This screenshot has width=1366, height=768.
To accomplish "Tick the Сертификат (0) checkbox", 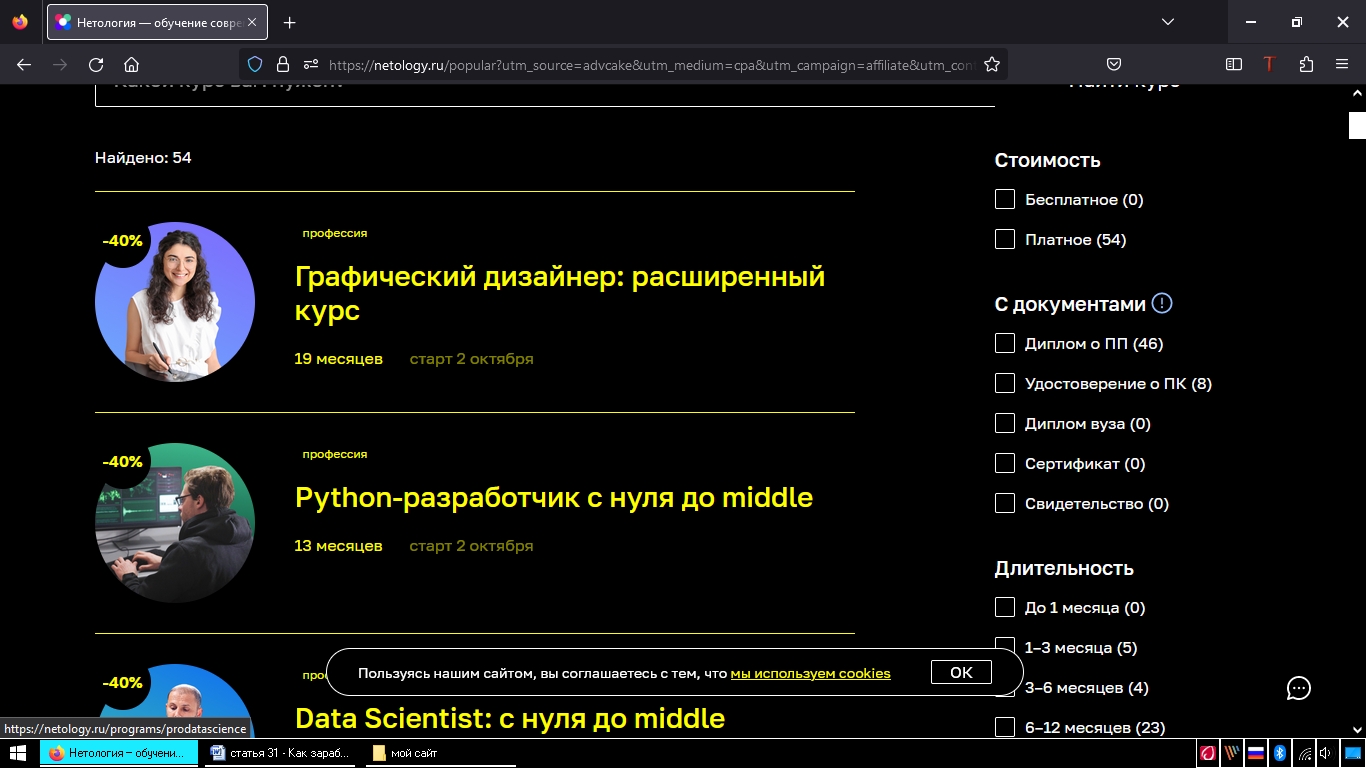I will 1005,463.
